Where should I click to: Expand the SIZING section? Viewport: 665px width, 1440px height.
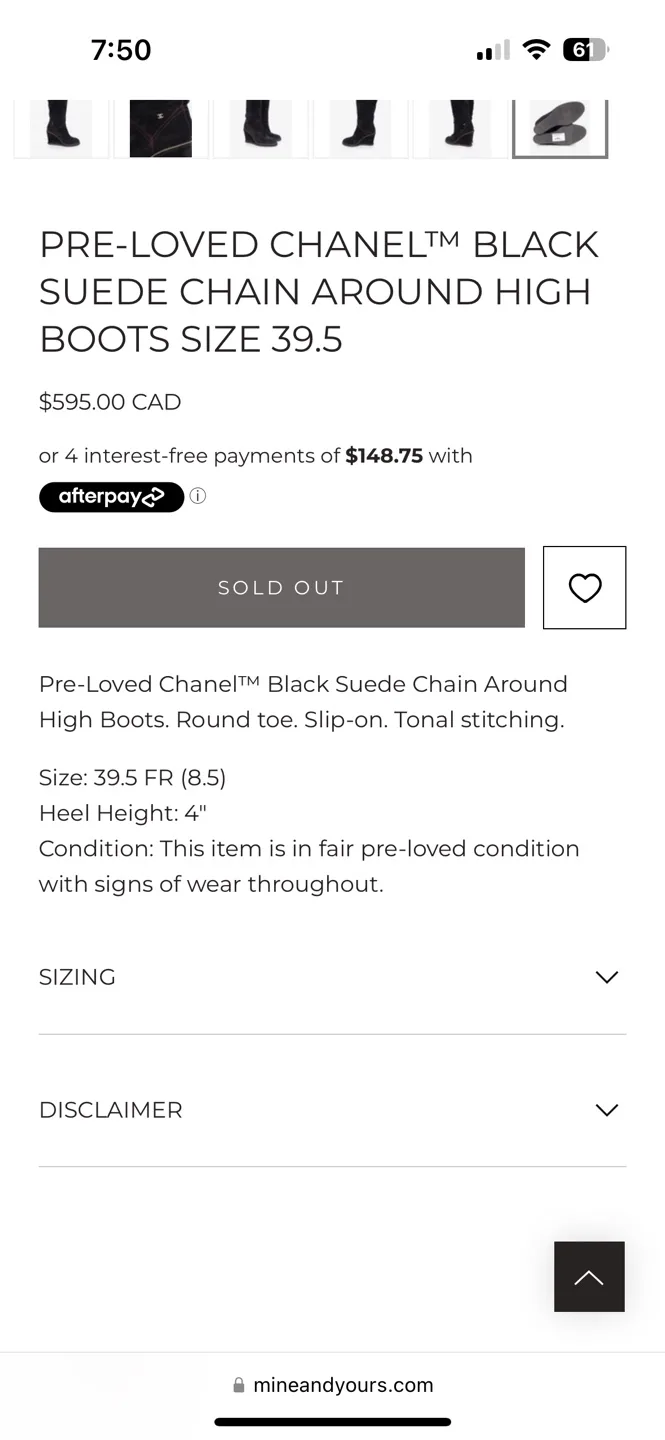(x=332, y=977)
